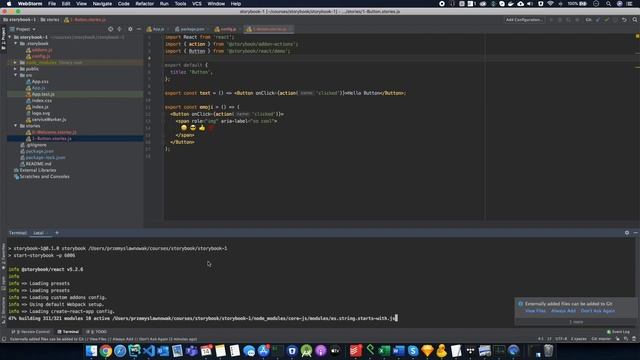Add new terminal session with plus icon

pyautogui.click(x=57, y=233)
